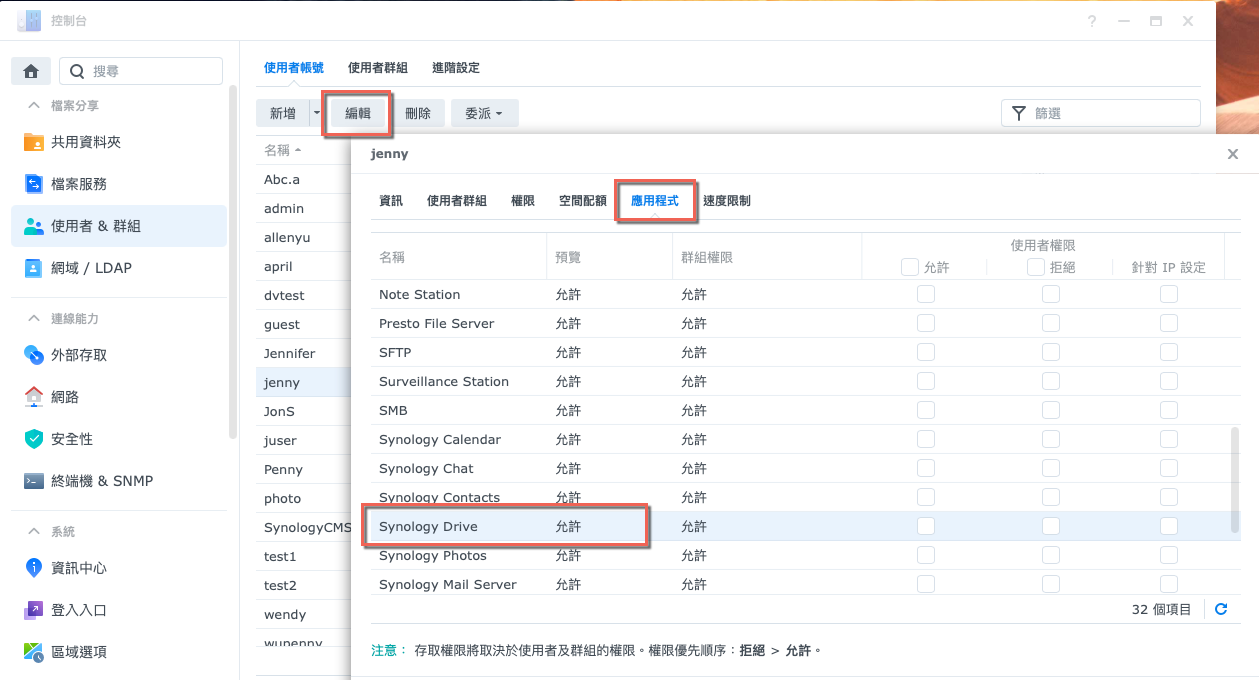
Task: Check the 拒絕 header checkbox
Action: point(1036,267)
